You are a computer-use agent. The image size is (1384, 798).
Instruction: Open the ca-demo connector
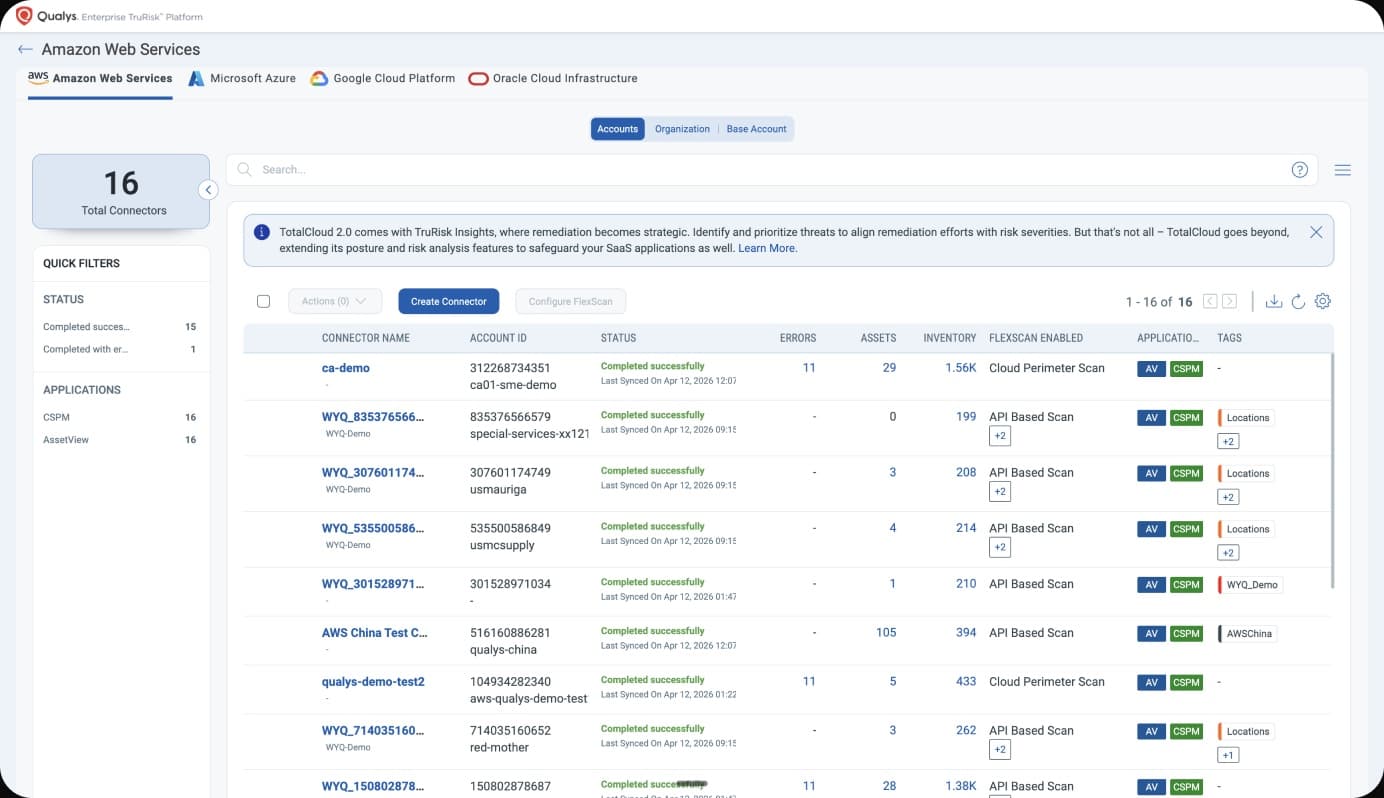pos(346,368)
